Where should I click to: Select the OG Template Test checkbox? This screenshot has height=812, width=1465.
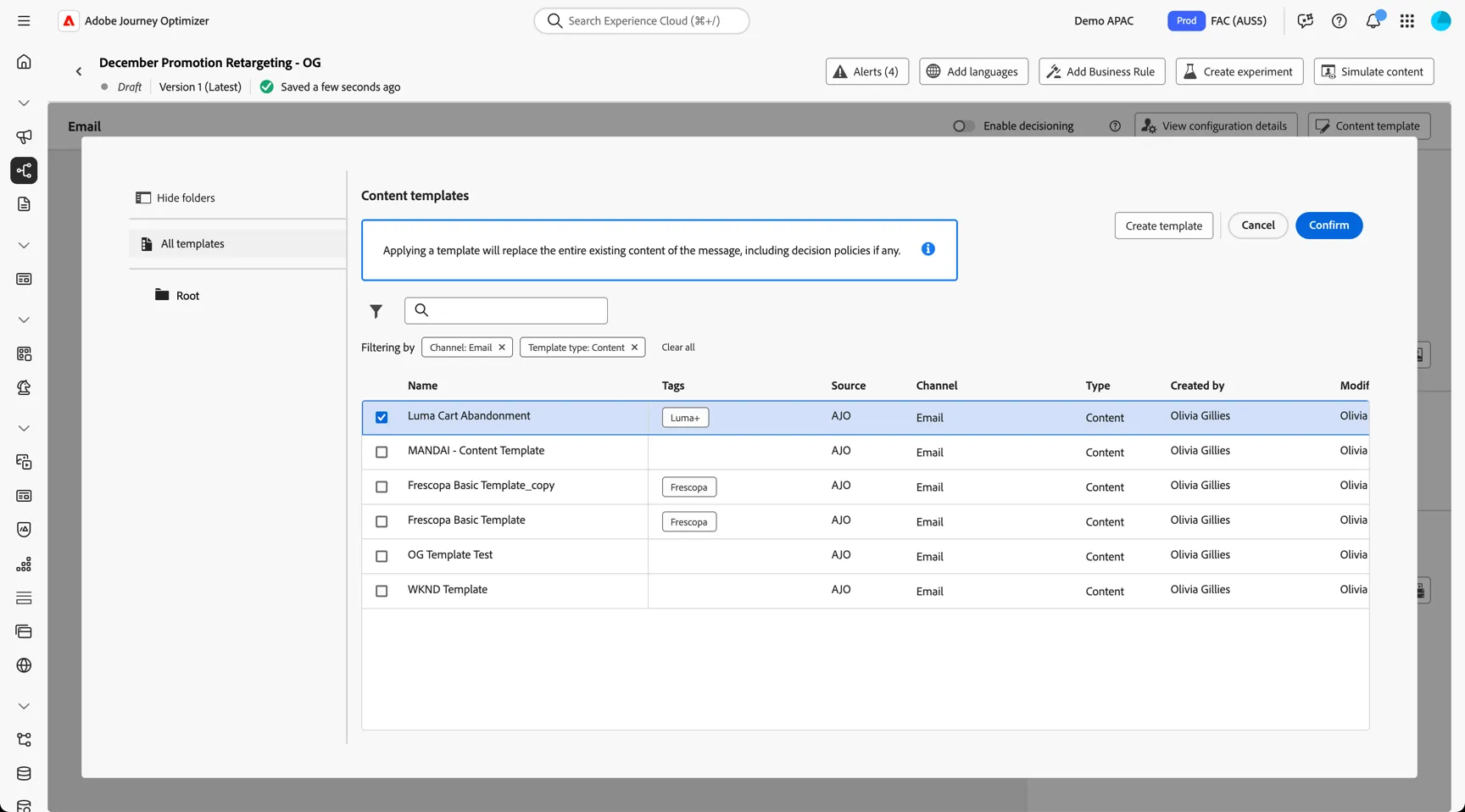click(382, 556)
